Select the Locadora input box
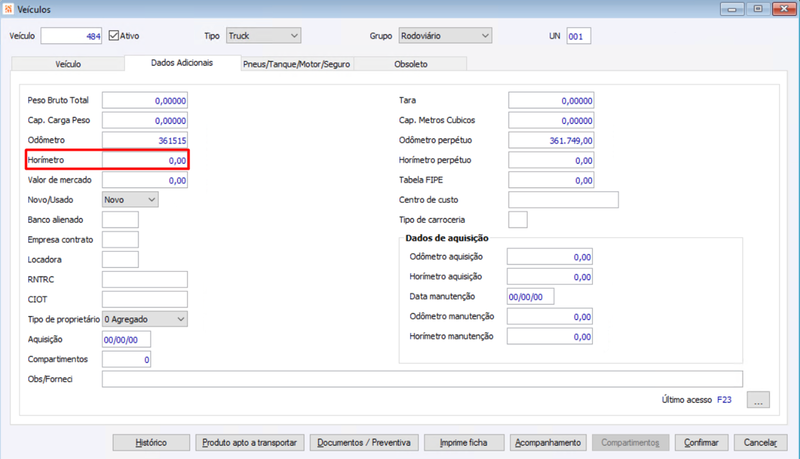800x459 pixels. tap(120, 260)
